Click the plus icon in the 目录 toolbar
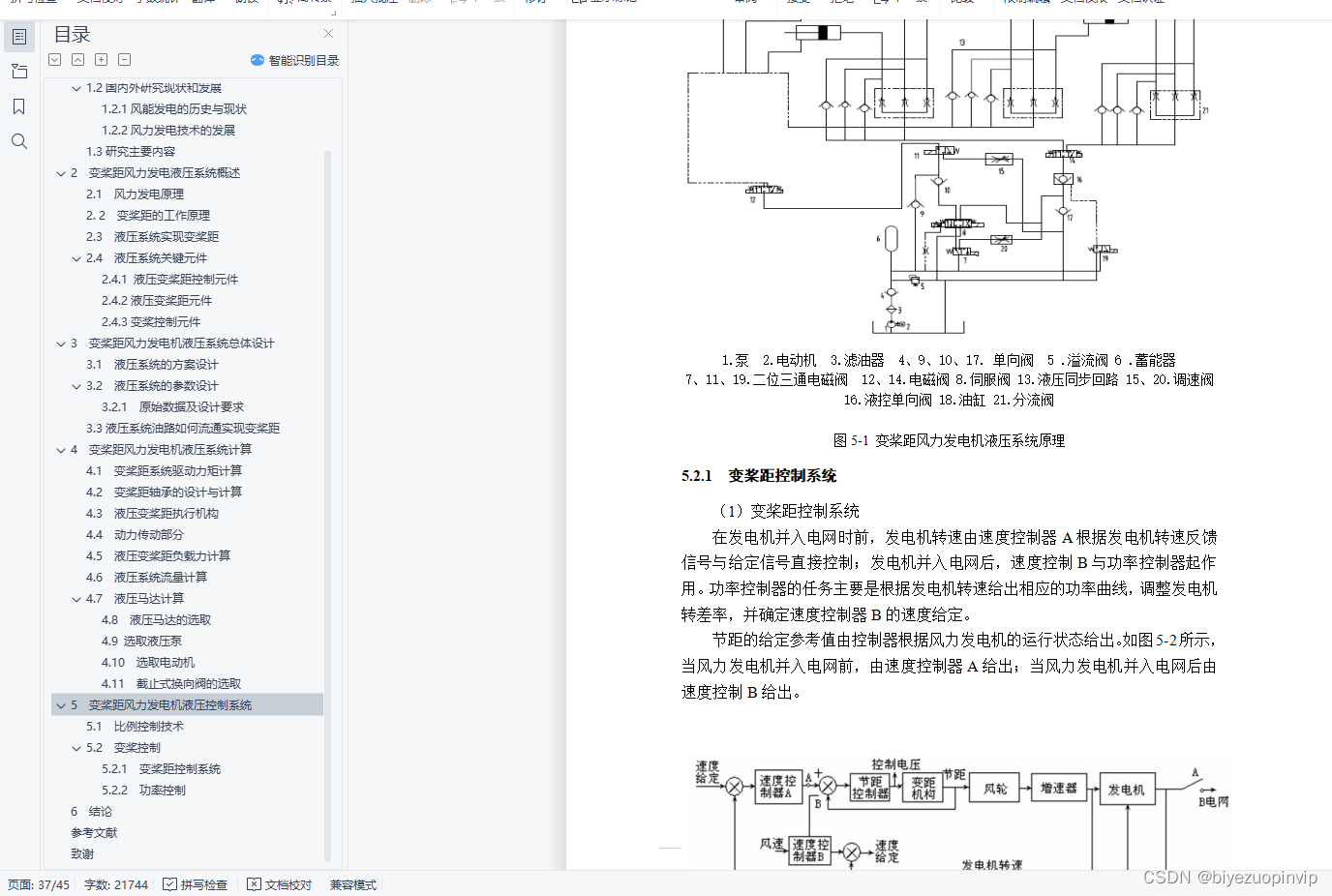This screenshot has width=1332, height=896. tap(101, 59)
